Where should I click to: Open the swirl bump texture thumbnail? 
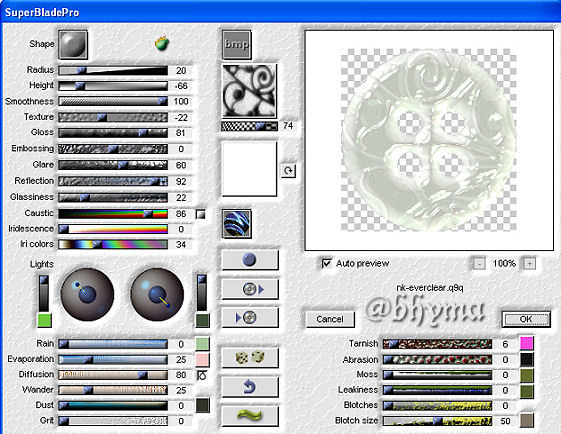click(249, 91)
